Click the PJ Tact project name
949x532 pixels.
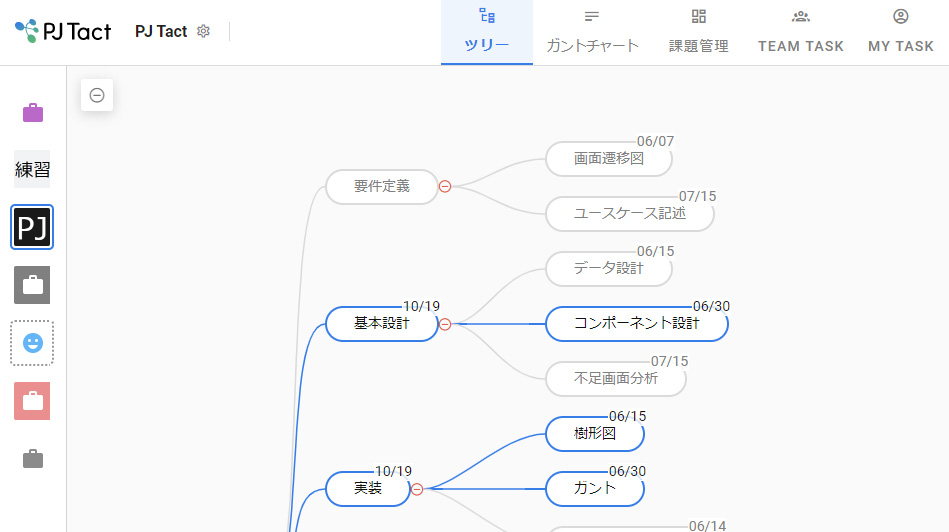point(161,31)
